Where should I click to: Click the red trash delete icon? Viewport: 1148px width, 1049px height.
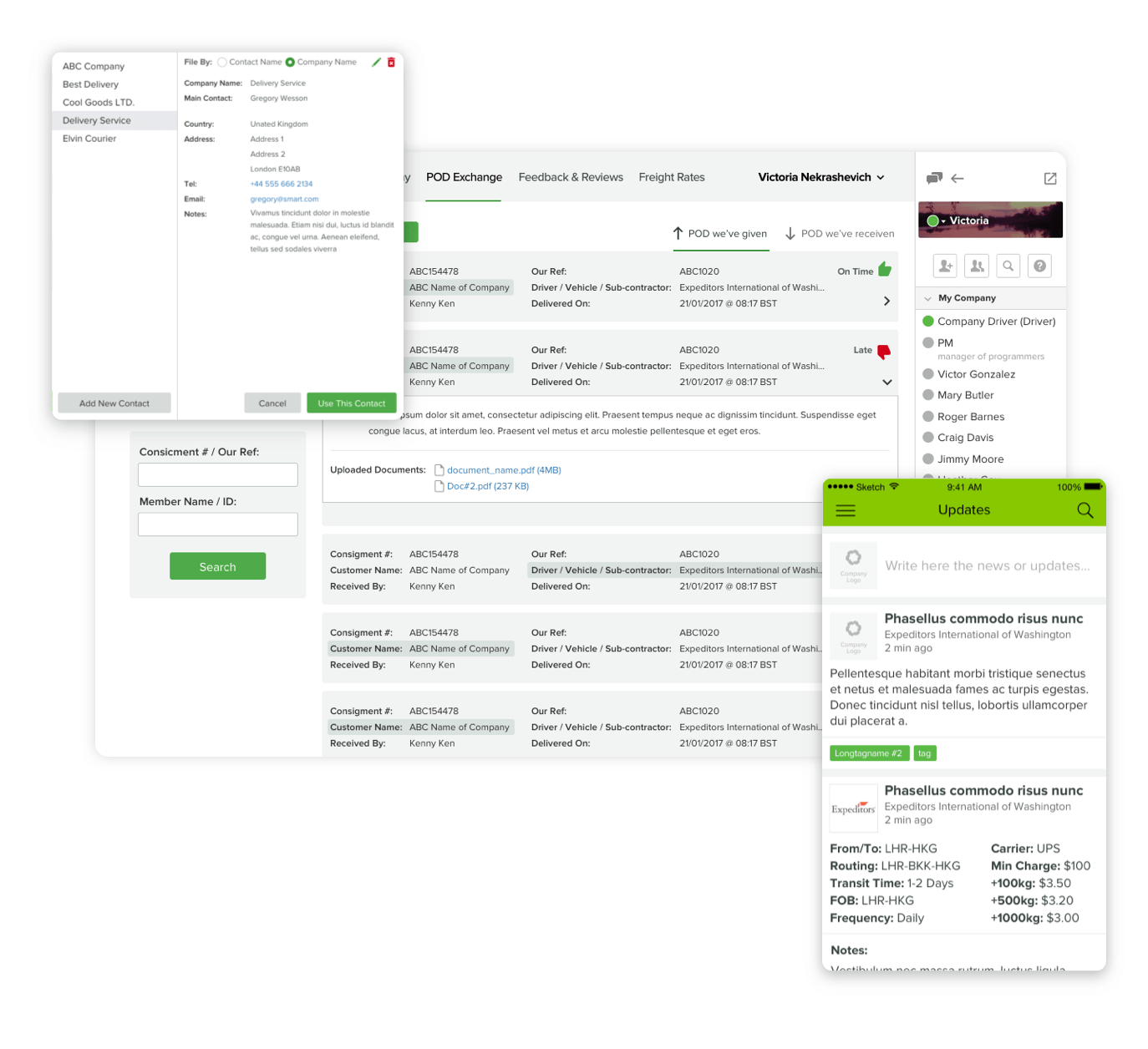[391, 63]
